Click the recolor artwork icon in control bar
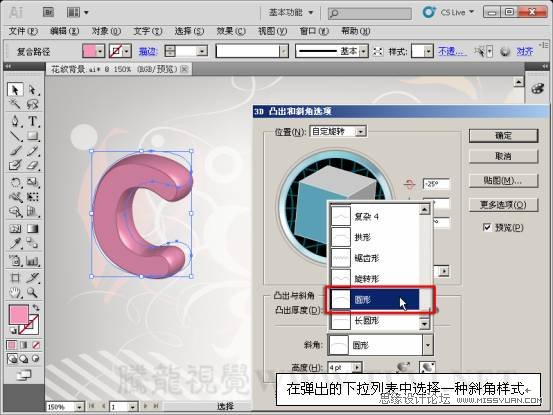Viewport: 553px width, 415px height. pos(505,51)
